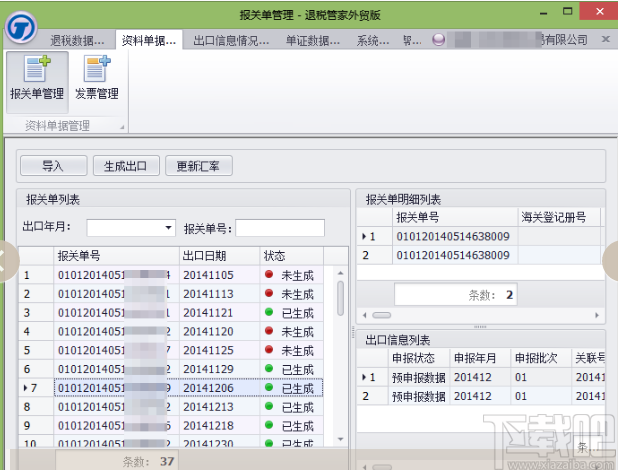Select row 2 dated 20141113
This screenshot has width=618, height=470.
pyautogui.click(x=171, y=294)
